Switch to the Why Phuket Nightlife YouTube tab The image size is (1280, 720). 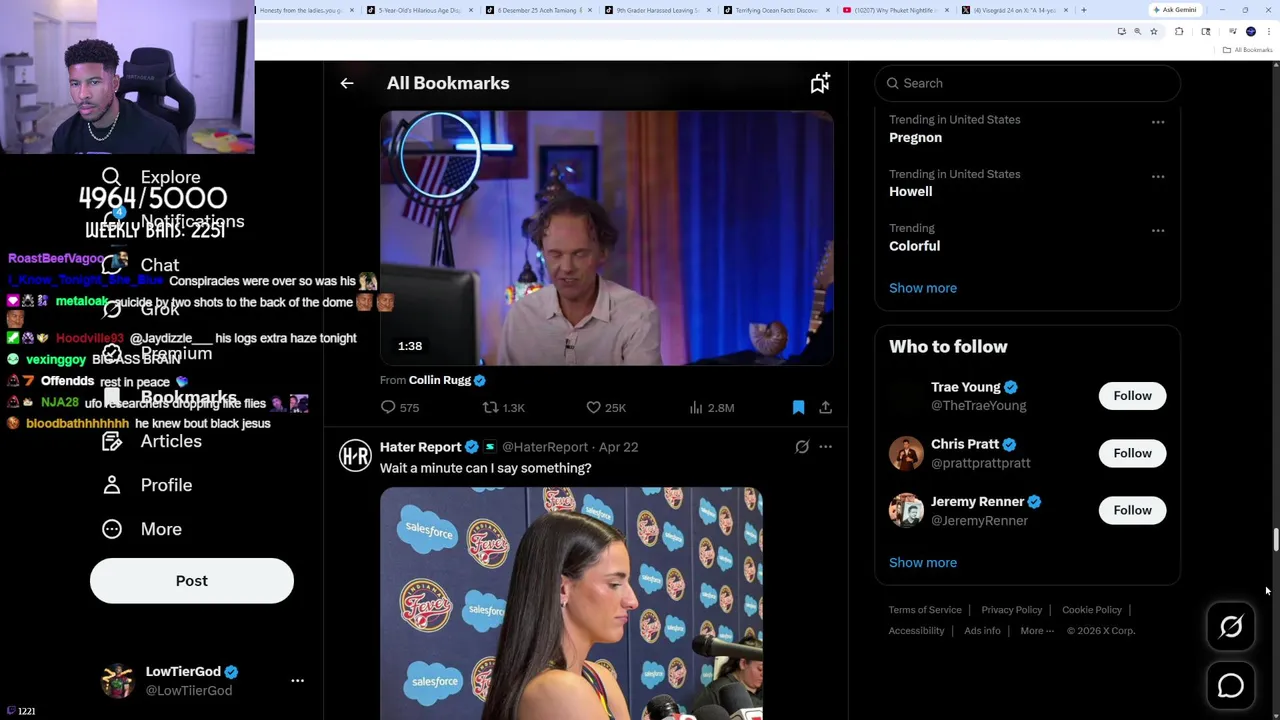pos(895,10)
